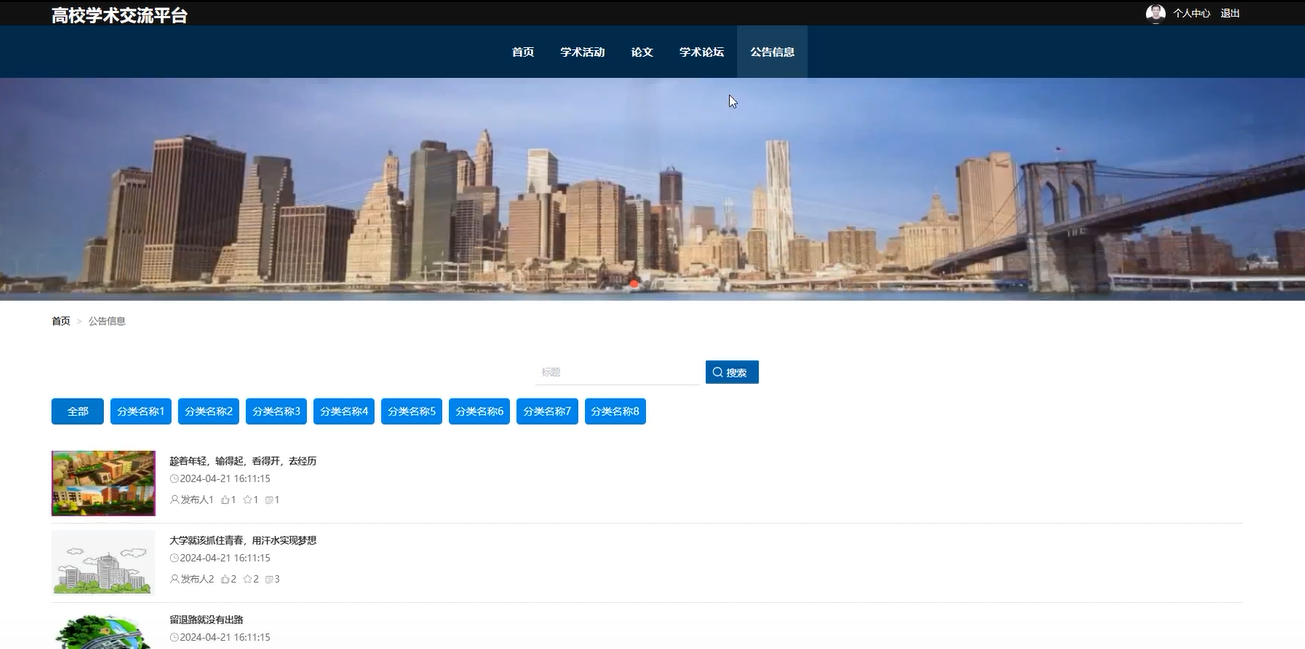Viewport: 1305px width, 649px height.
Task: Click the publisher person icon beside 发布人2
Action: pos(175,578)
